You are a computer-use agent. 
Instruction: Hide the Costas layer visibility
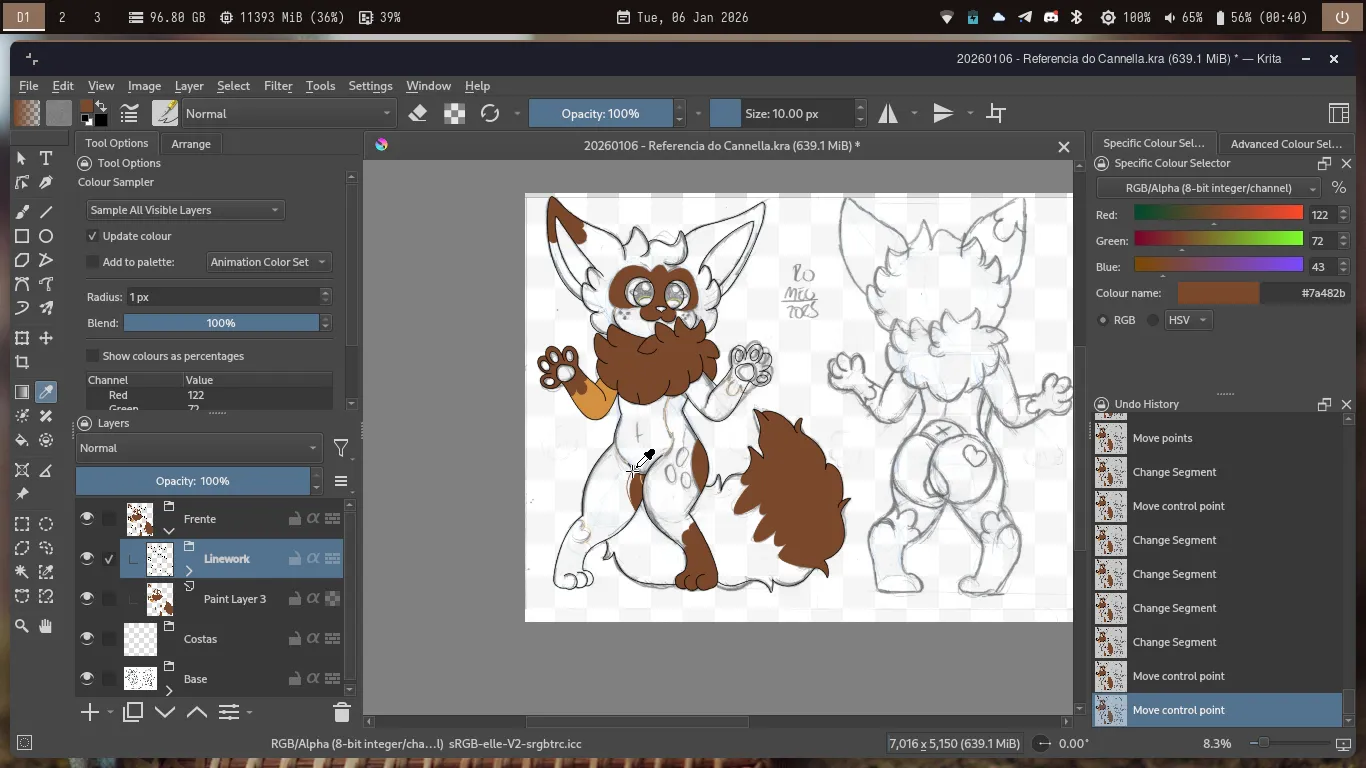pos(87,639)
